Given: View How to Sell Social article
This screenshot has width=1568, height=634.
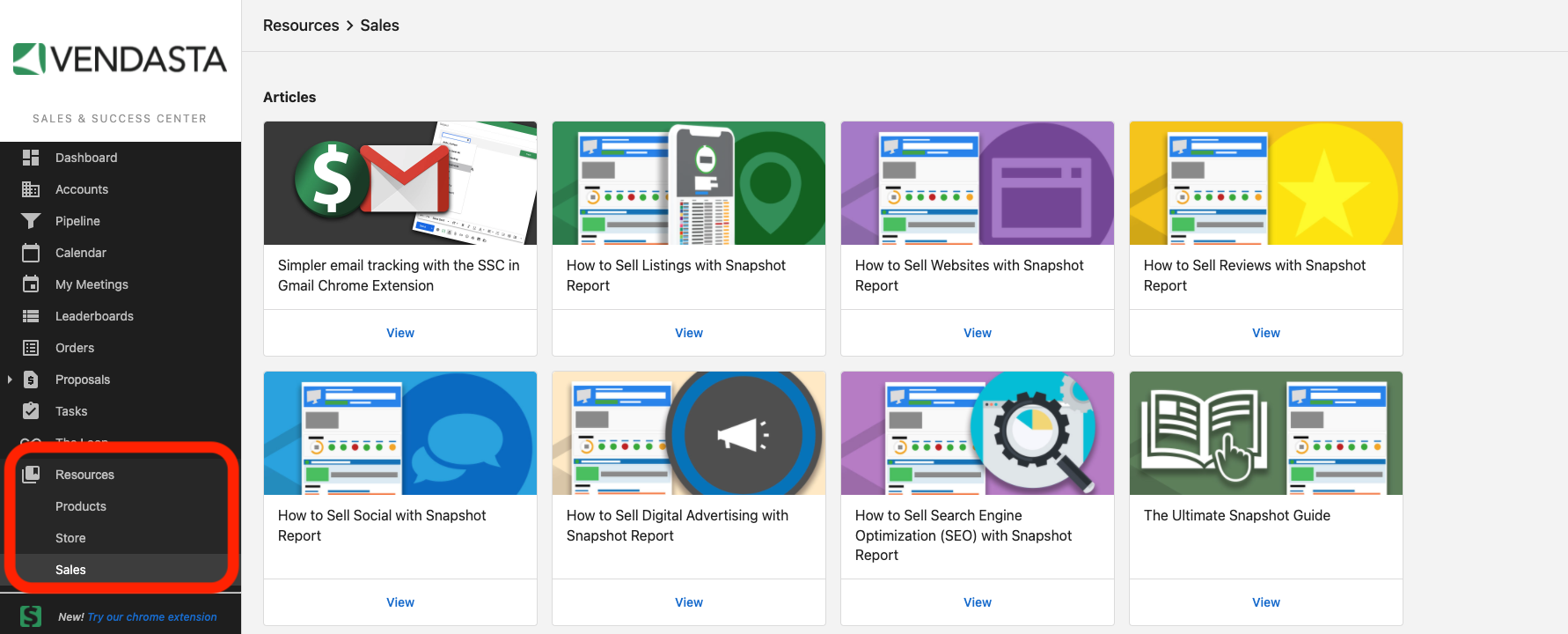Looking at the screenshot, I should click(400, 602).
